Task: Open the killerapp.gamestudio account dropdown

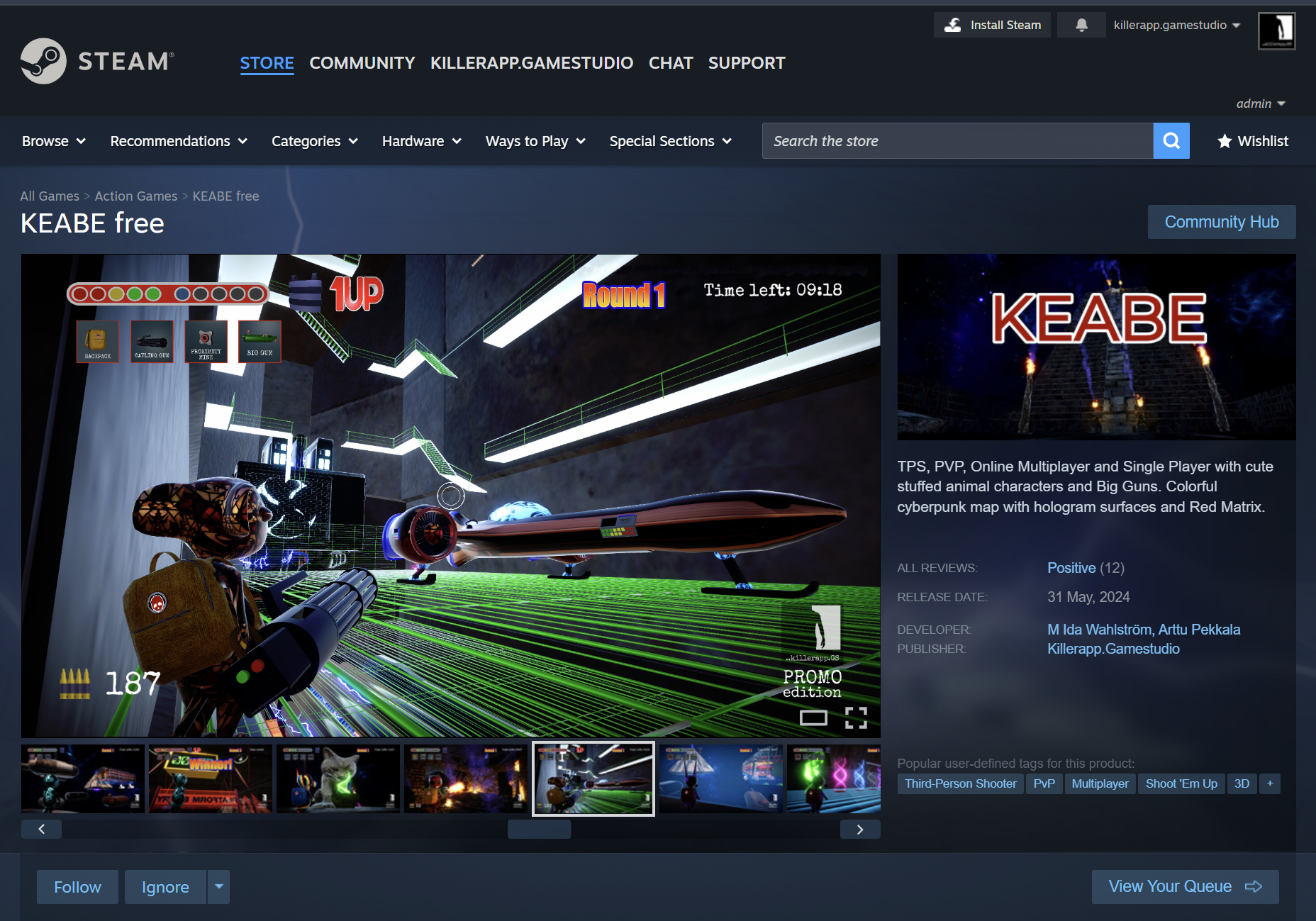Action: pos(1176,25)
